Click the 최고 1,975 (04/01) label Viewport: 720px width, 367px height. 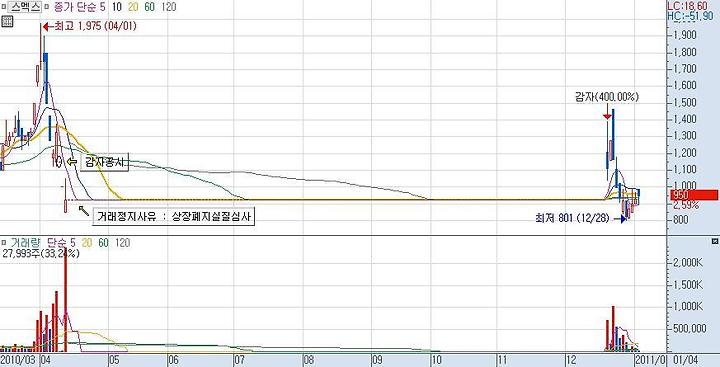tap(95, 26)
